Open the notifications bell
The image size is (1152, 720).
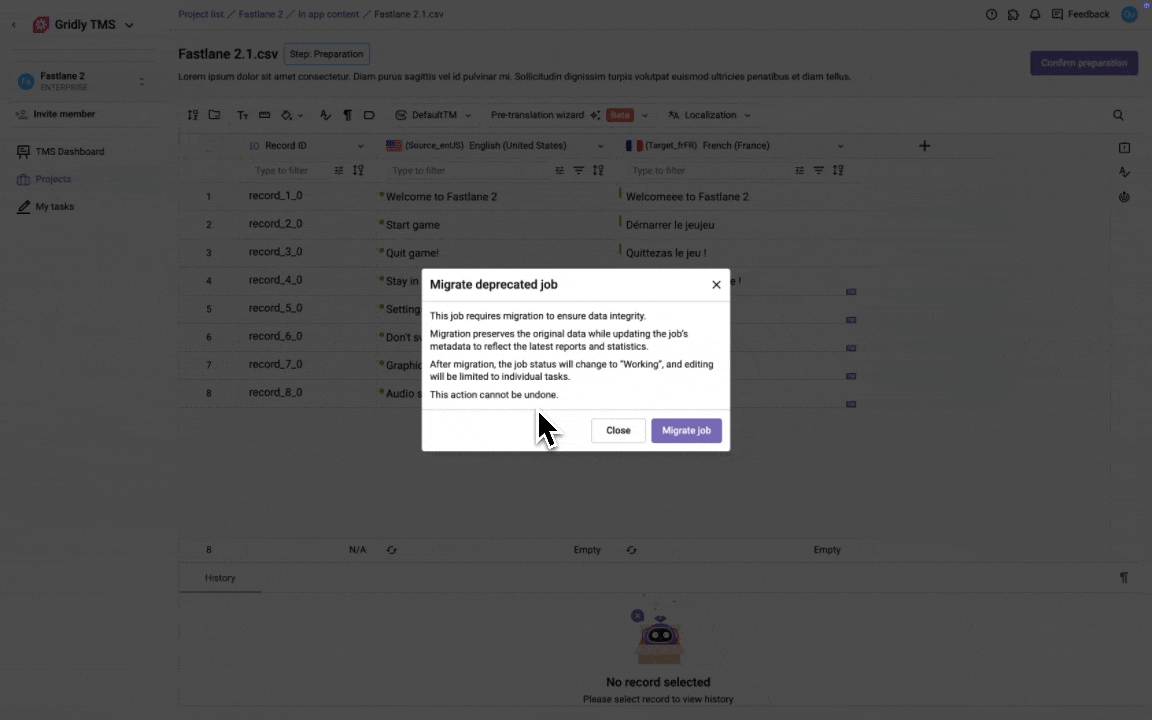(x=1035, y=15)
